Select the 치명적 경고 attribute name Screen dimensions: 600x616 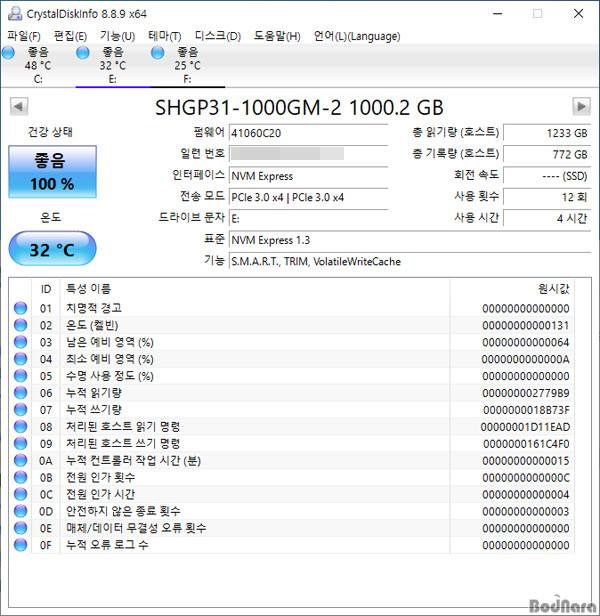(94, 308)
